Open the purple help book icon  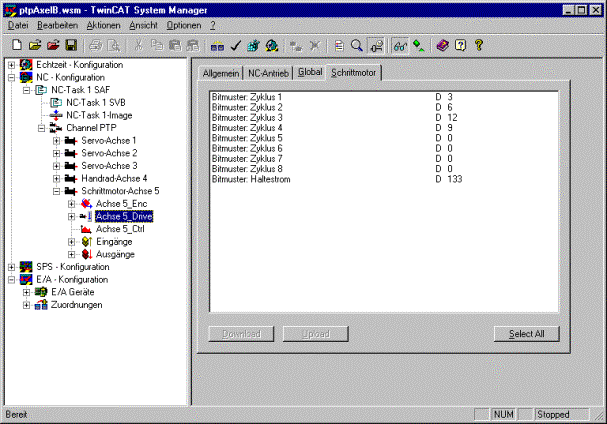(442, 45)
